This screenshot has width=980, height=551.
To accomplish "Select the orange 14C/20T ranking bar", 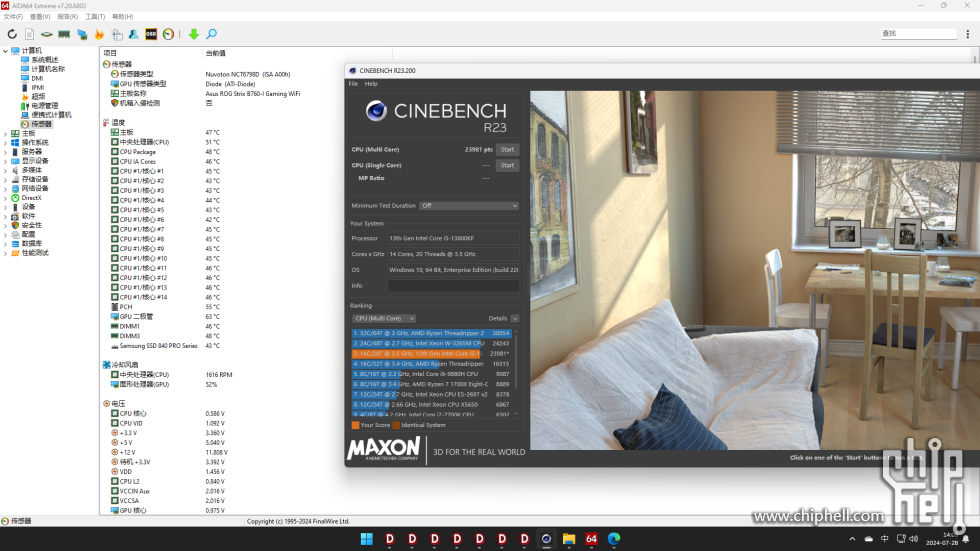I will pyautogui.click(x=431, y=354).
